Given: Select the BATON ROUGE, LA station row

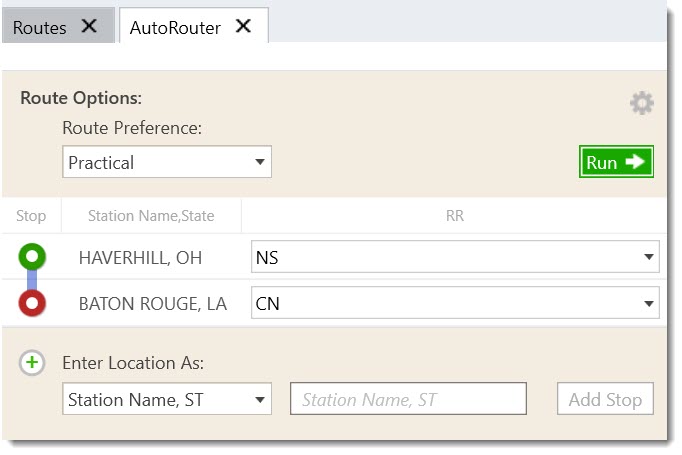Looking at the screenshot, I should pos(152,303).
